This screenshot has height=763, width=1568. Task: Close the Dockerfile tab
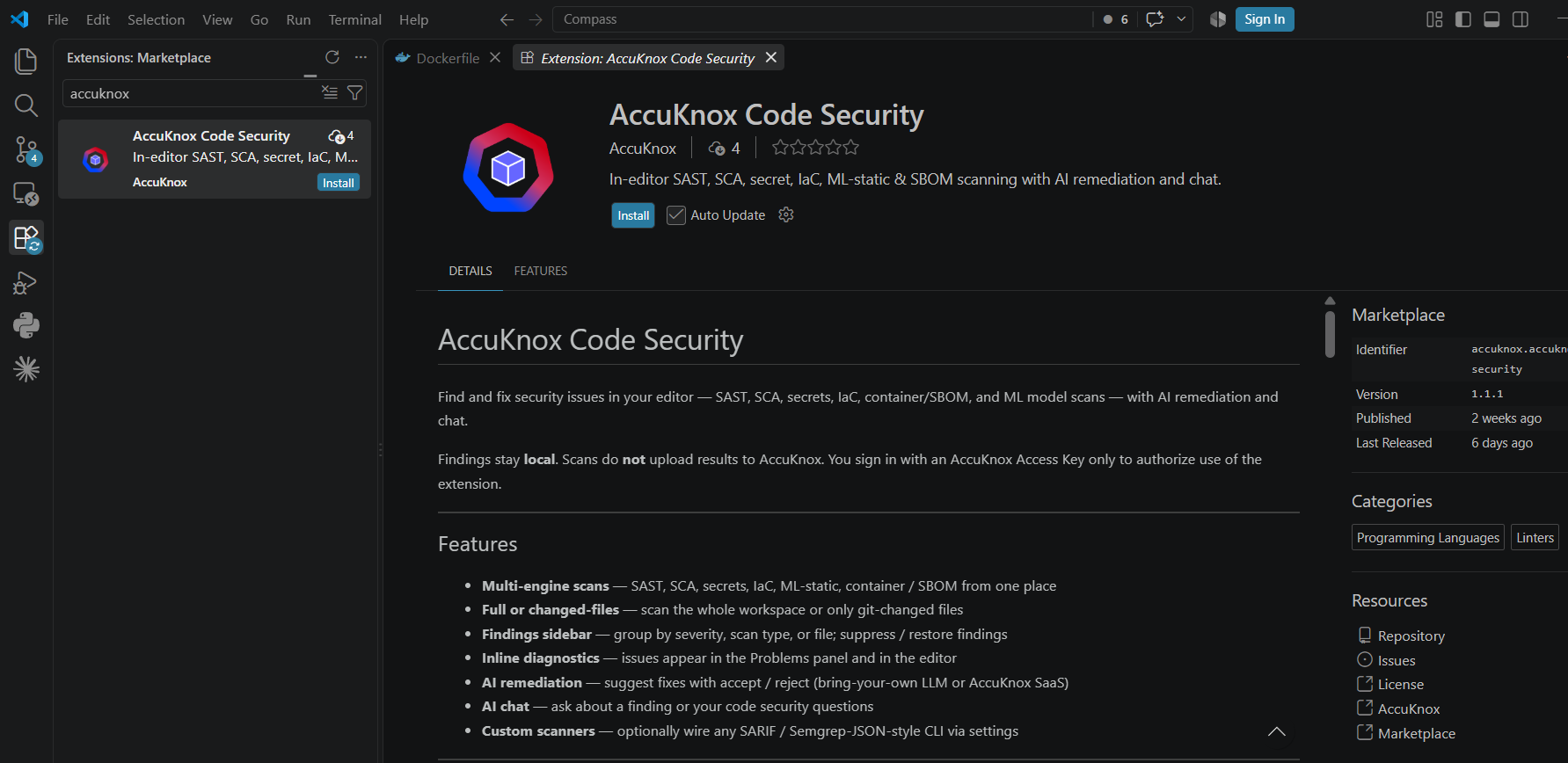coord(495,57)
